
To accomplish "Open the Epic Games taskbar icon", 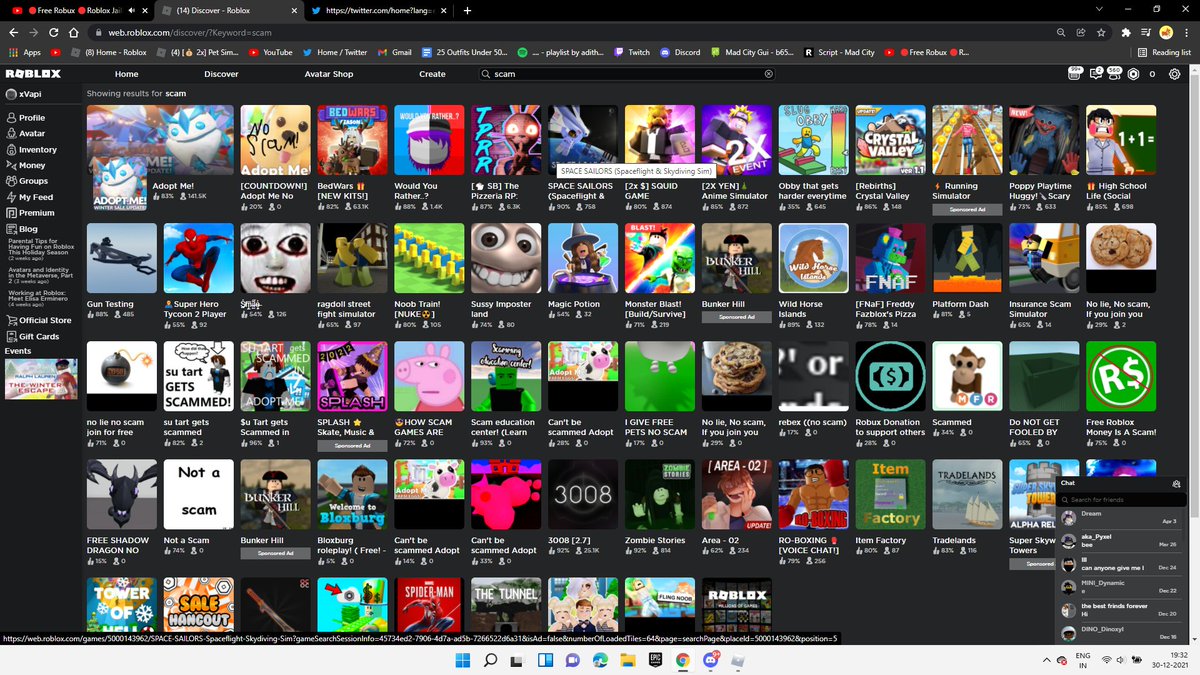I will coord(655,660).
